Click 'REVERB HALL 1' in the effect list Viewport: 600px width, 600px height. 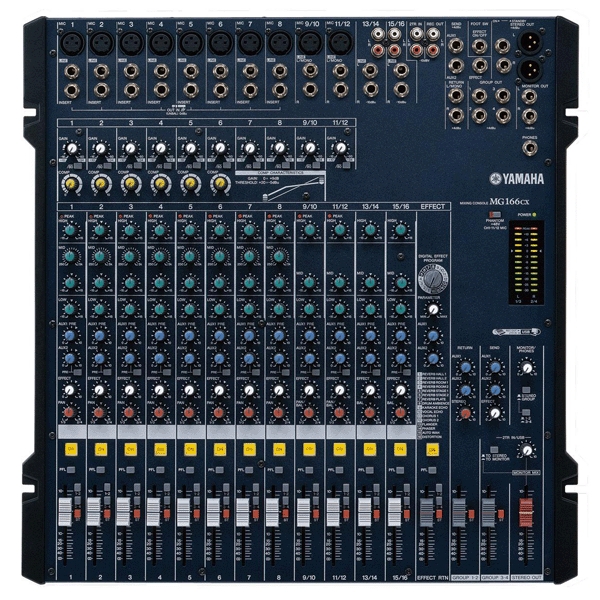coord(433,374)
